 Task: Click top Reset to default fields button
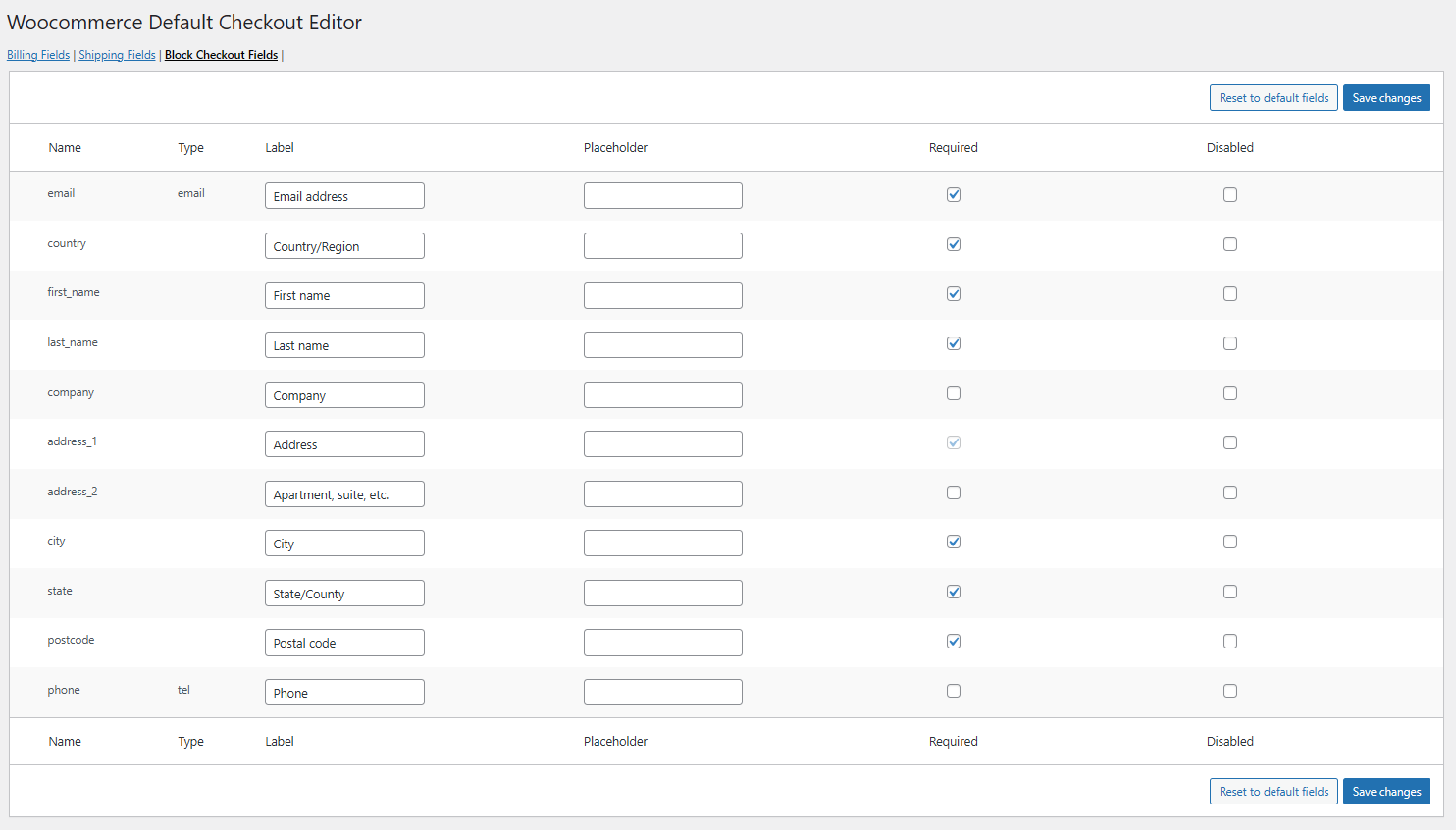click(x=1273, y=98)
